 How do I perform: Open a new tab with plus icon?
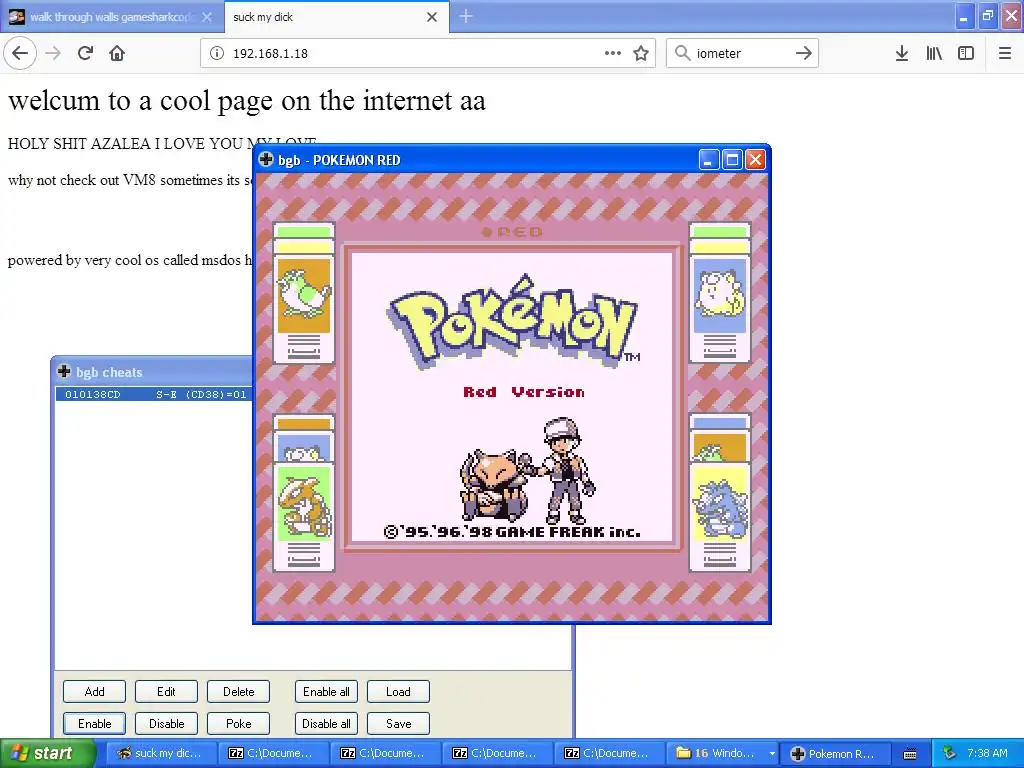[x=466, y=16]
